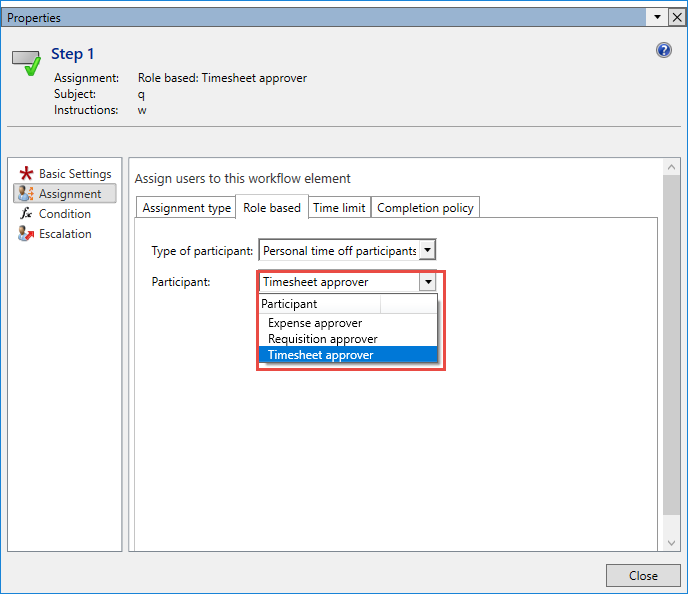Click the Escalation user arrow icon
This screenshot has width=688, height=594.
[26, 233]
